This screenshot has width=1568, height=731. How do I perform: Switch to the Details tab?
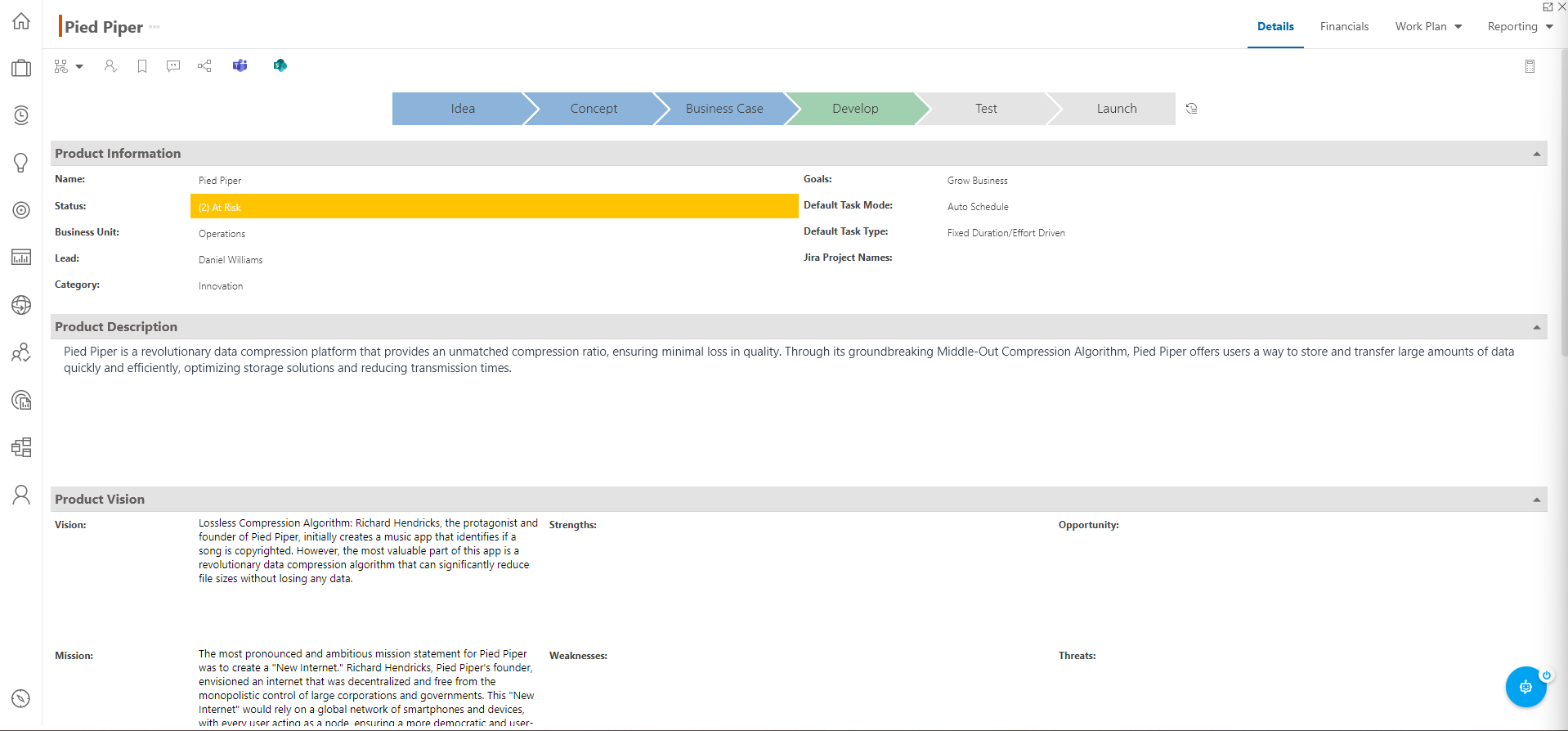click(x=1275, y=26)
